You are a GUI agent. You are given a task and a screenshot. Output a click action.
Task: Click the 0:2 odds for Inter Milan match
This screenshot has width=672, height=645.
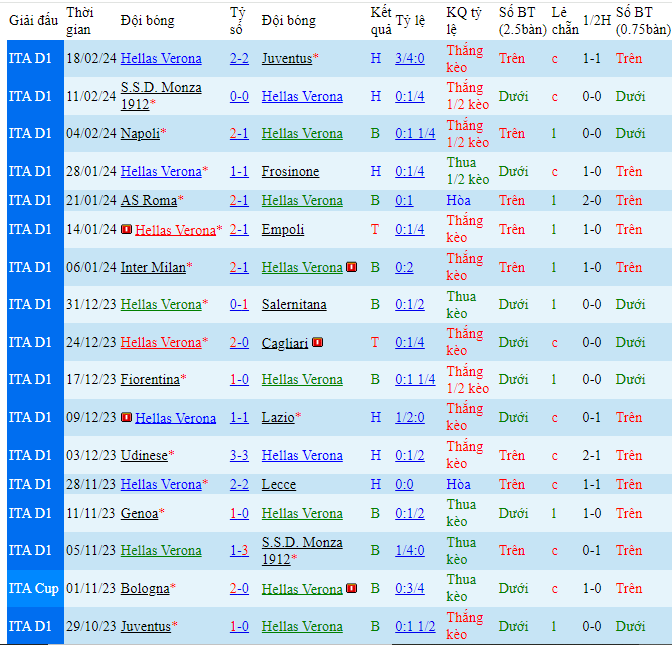(x=407, y=268)
